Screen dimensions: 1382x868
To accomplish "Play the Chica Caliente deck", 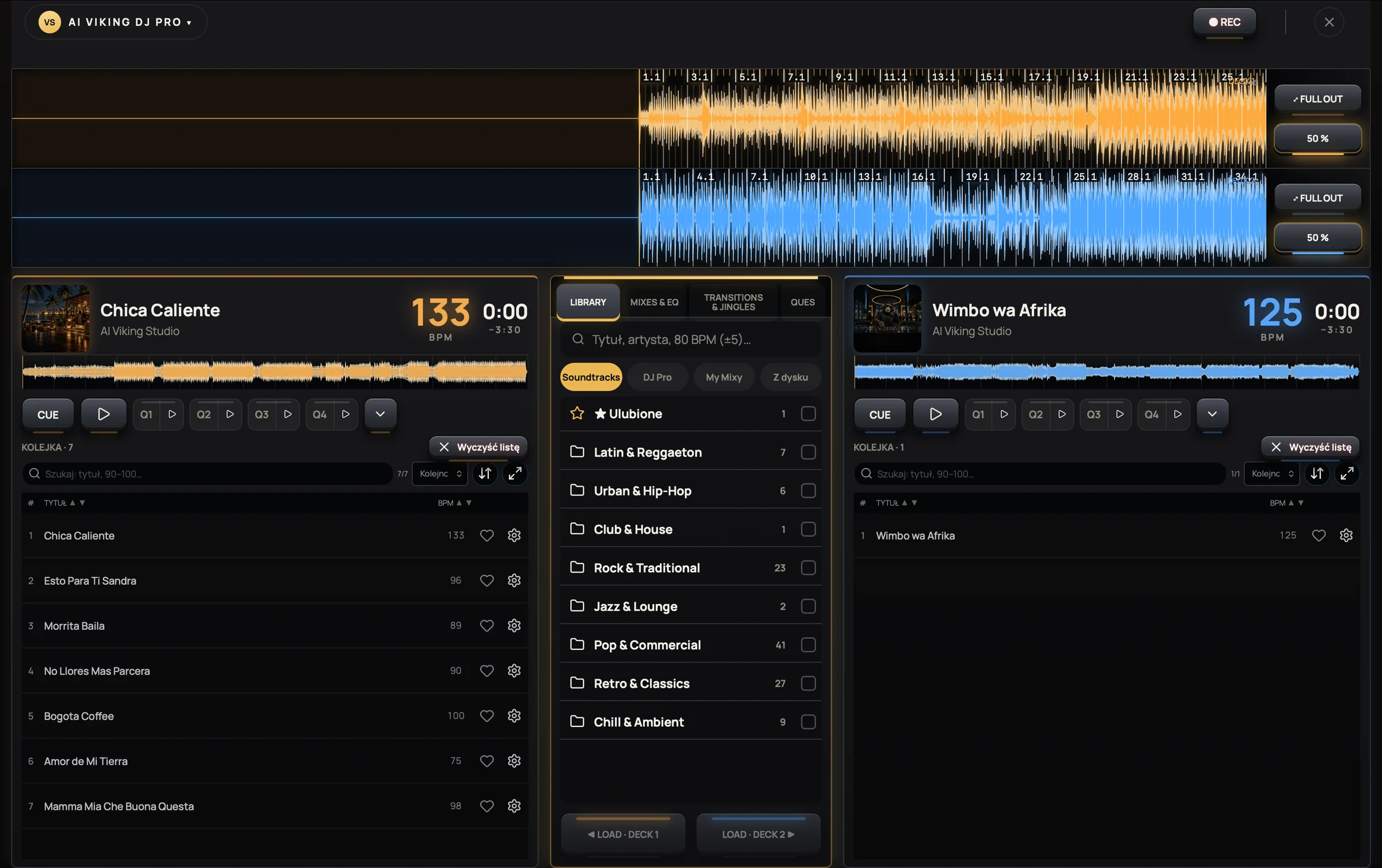I will point(104,414).
